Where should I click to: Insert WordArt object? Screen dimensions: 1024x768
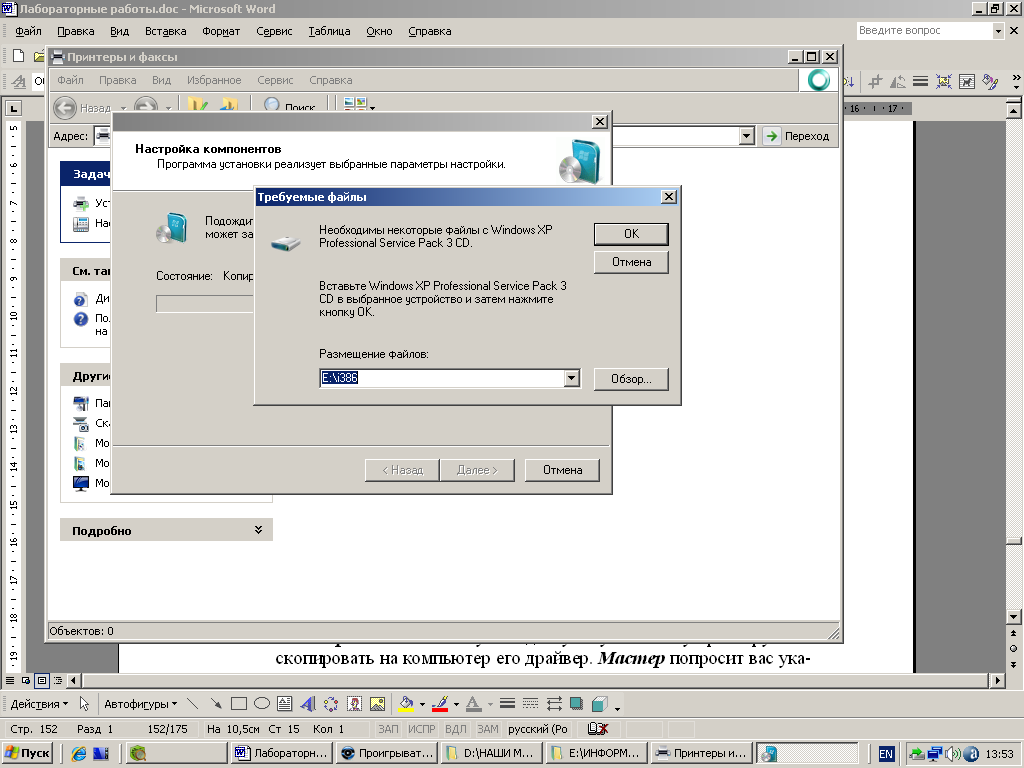click(308, 704)
